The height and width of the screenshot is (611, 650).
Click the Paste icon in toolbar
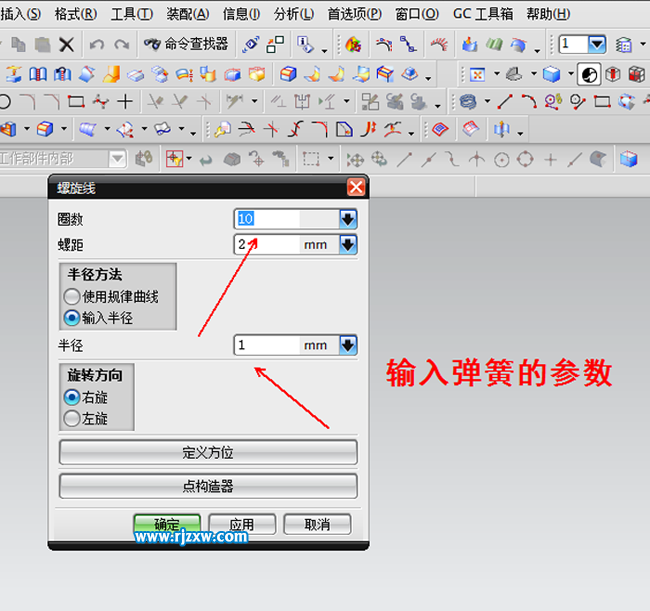coord(42,44)
